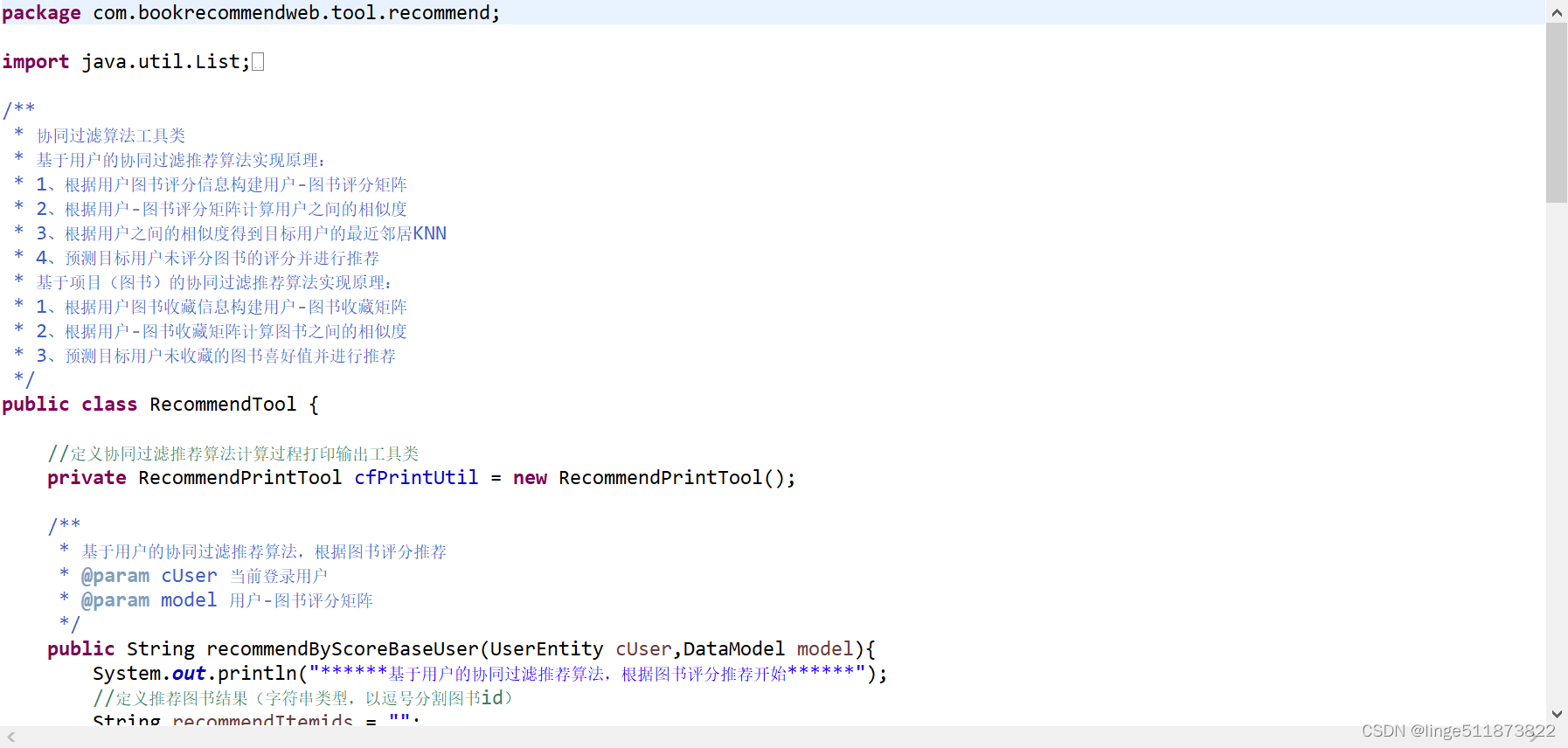
Task: Click the italic out in System.out.println
Action: [x=189, y=674]
